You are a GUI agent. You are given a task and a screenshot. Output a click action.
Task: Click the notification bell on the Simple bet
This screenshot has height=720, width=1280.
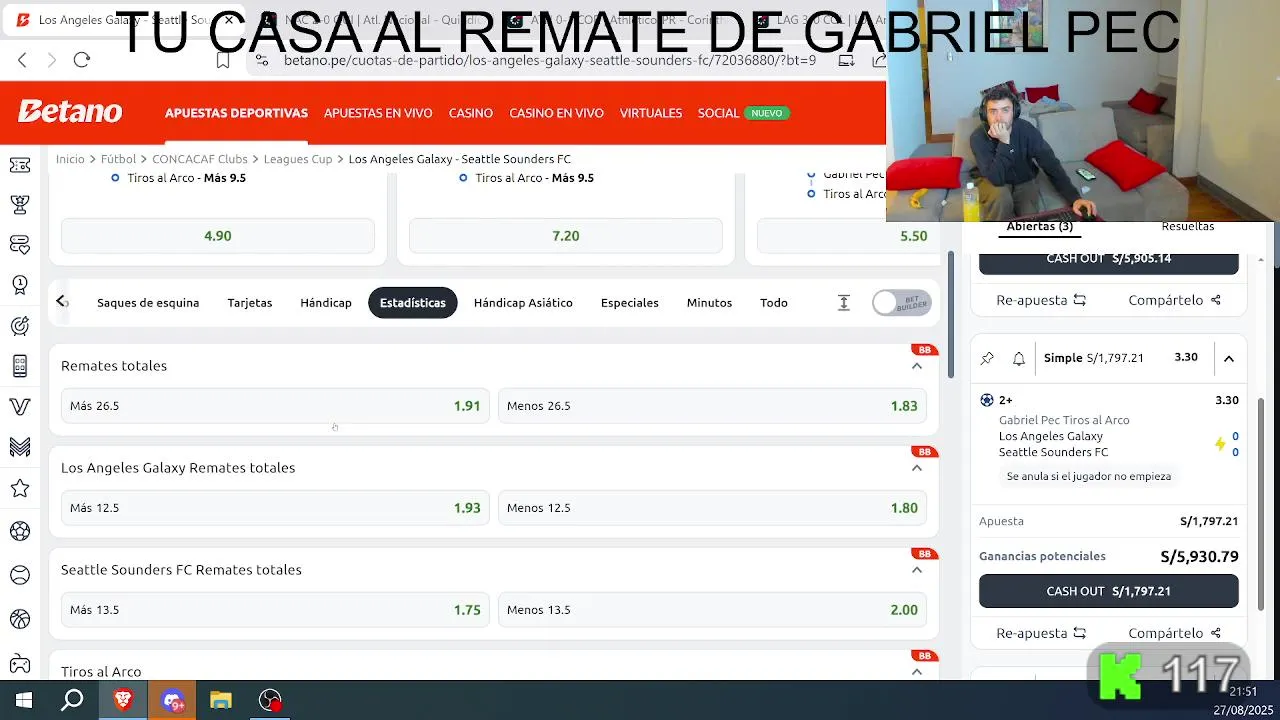point(1019,358)
